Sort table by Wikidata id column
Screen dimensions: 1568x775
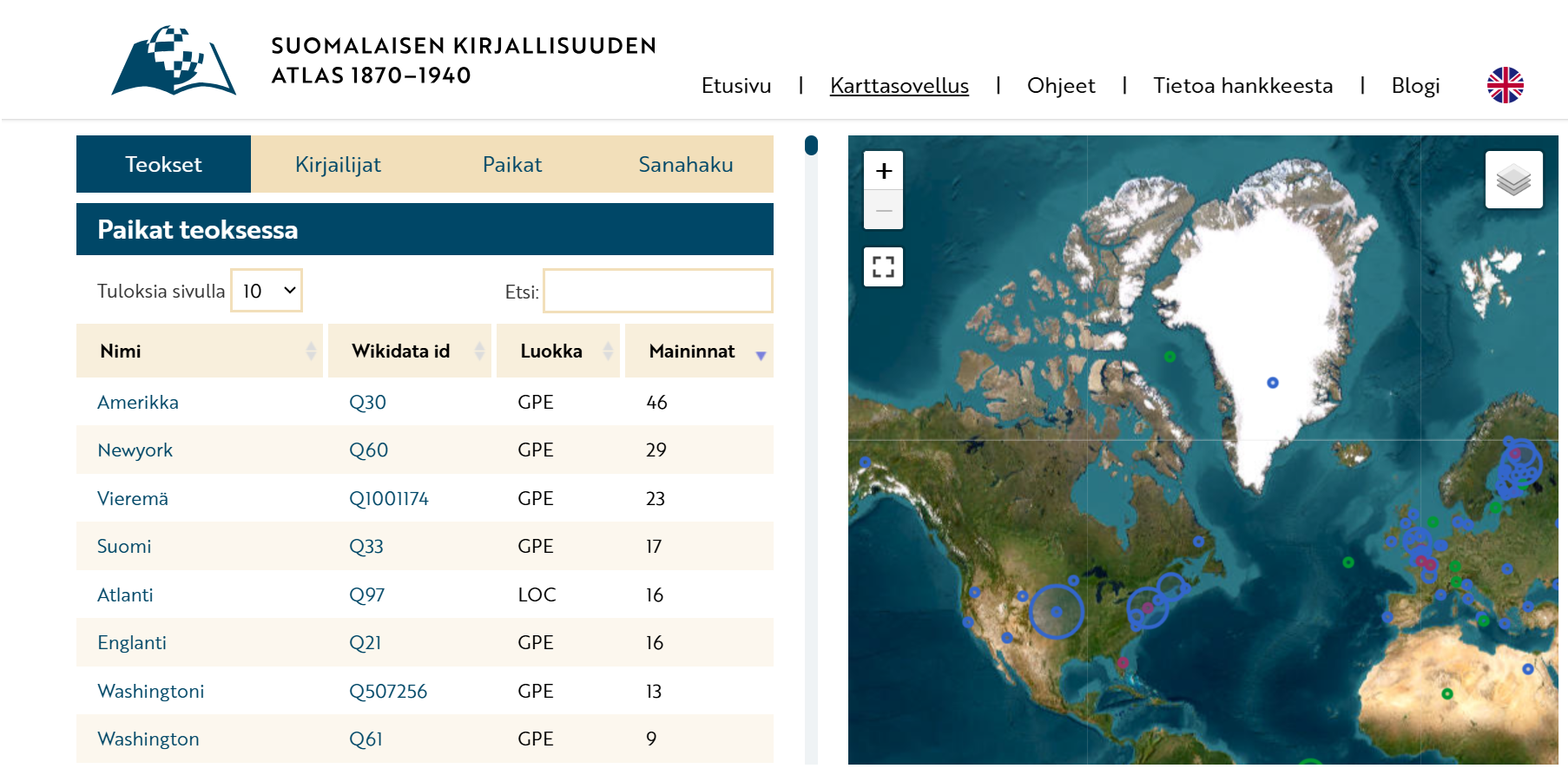click(409, 351)
